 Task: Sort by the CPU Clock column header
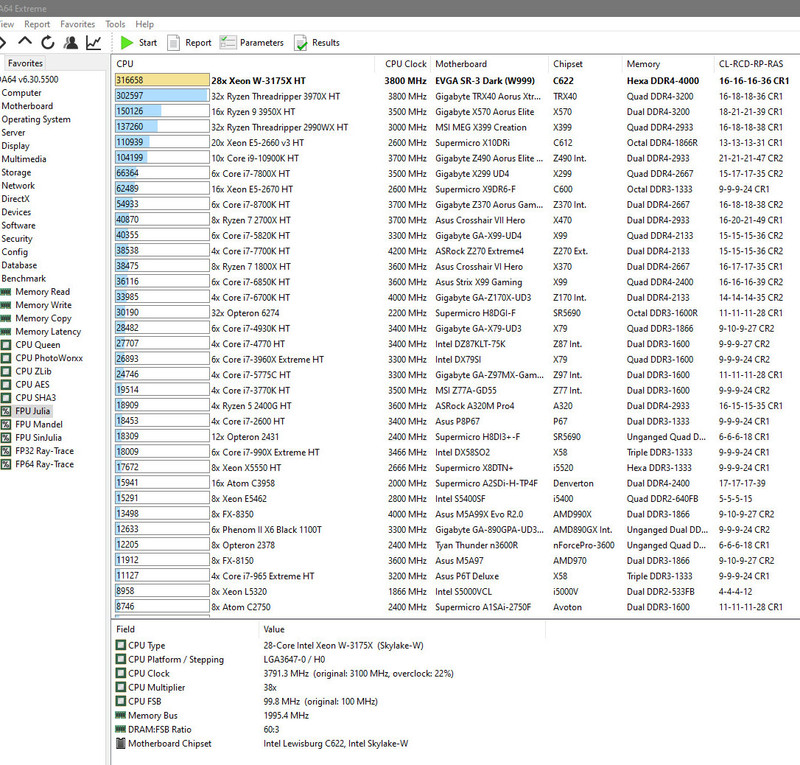[403, 64]
